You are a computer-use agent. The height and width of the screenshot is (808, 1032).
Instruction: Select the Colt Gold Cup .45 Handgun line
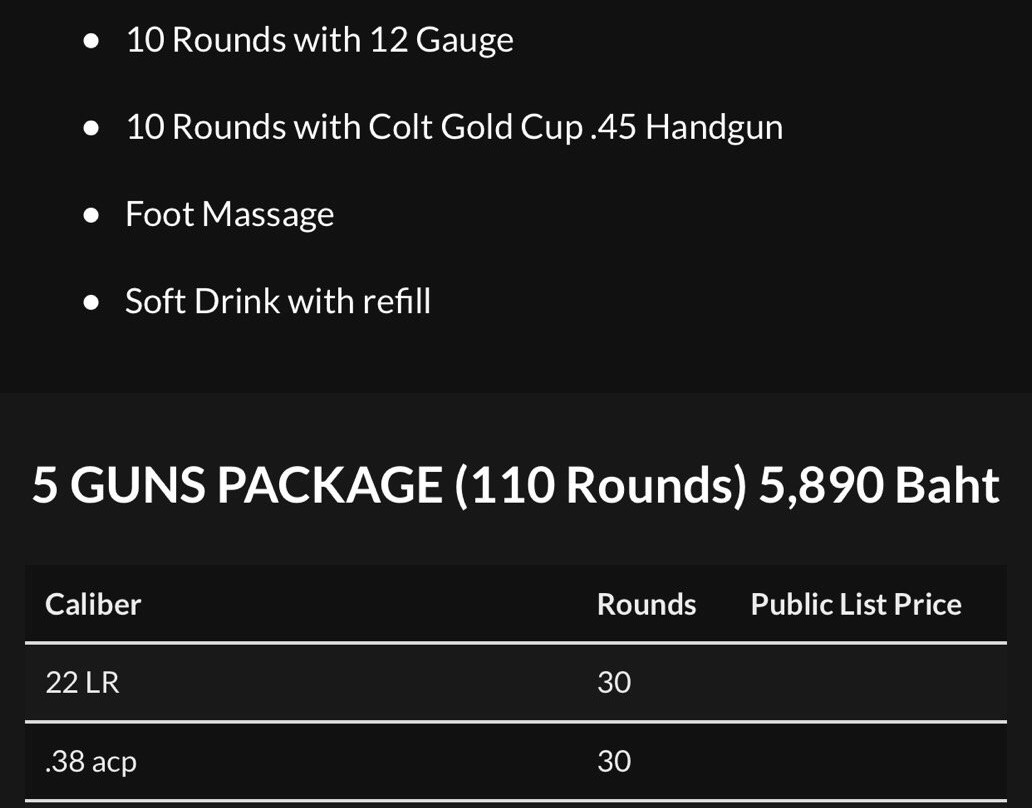(x=453, y=127)
